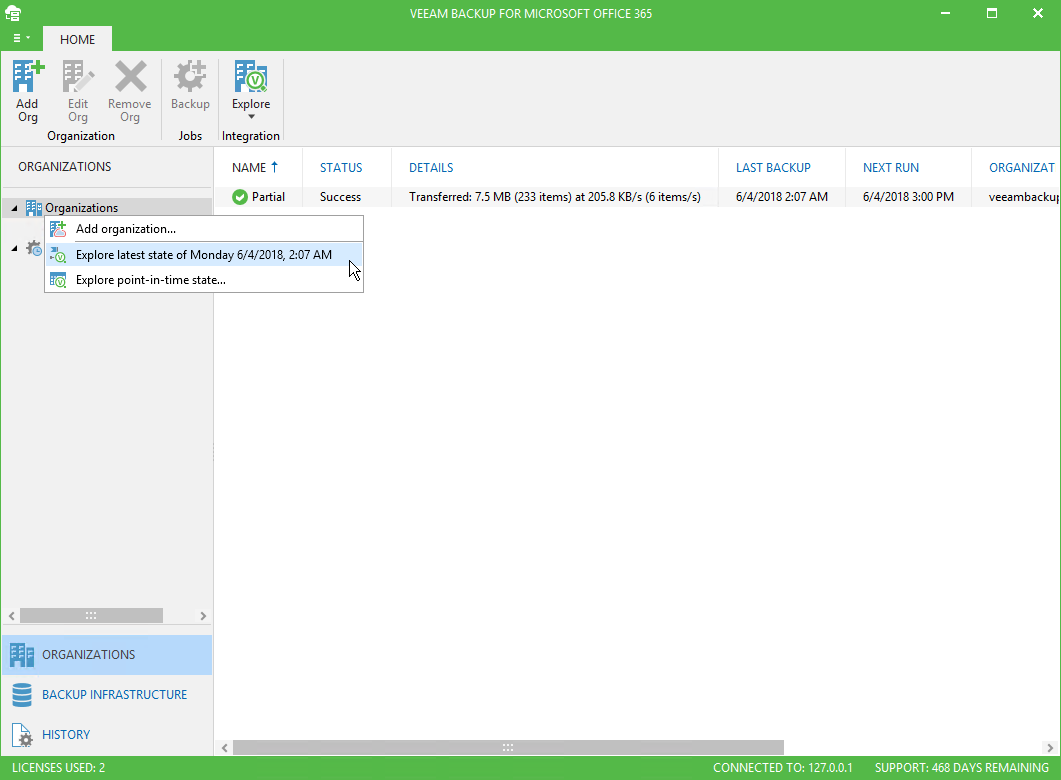
Task: Click the job list scroll-right arrow
Action: click(1049, 748)
